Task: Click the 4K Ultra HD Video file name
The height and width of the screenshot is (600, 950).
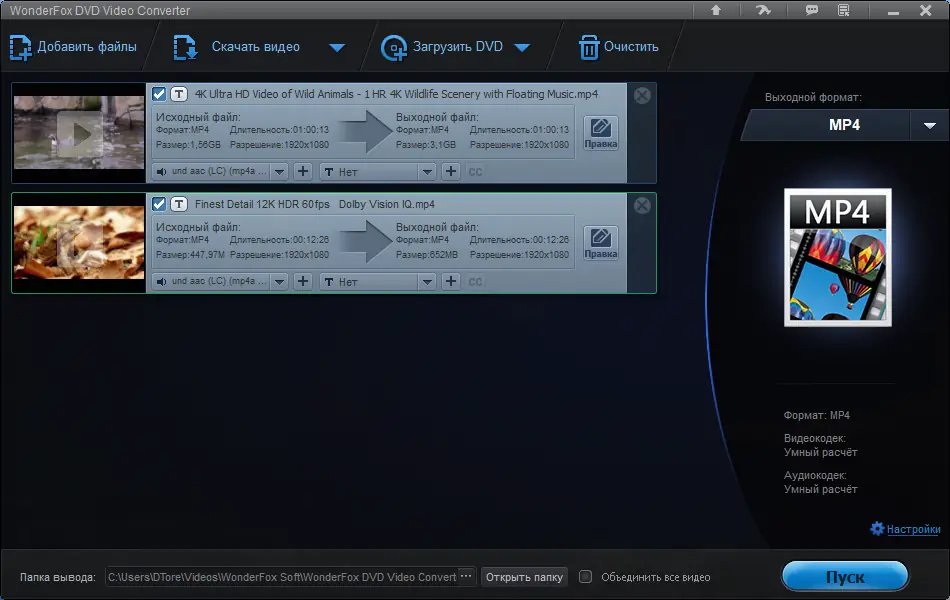Action: (x=396, y=94)
